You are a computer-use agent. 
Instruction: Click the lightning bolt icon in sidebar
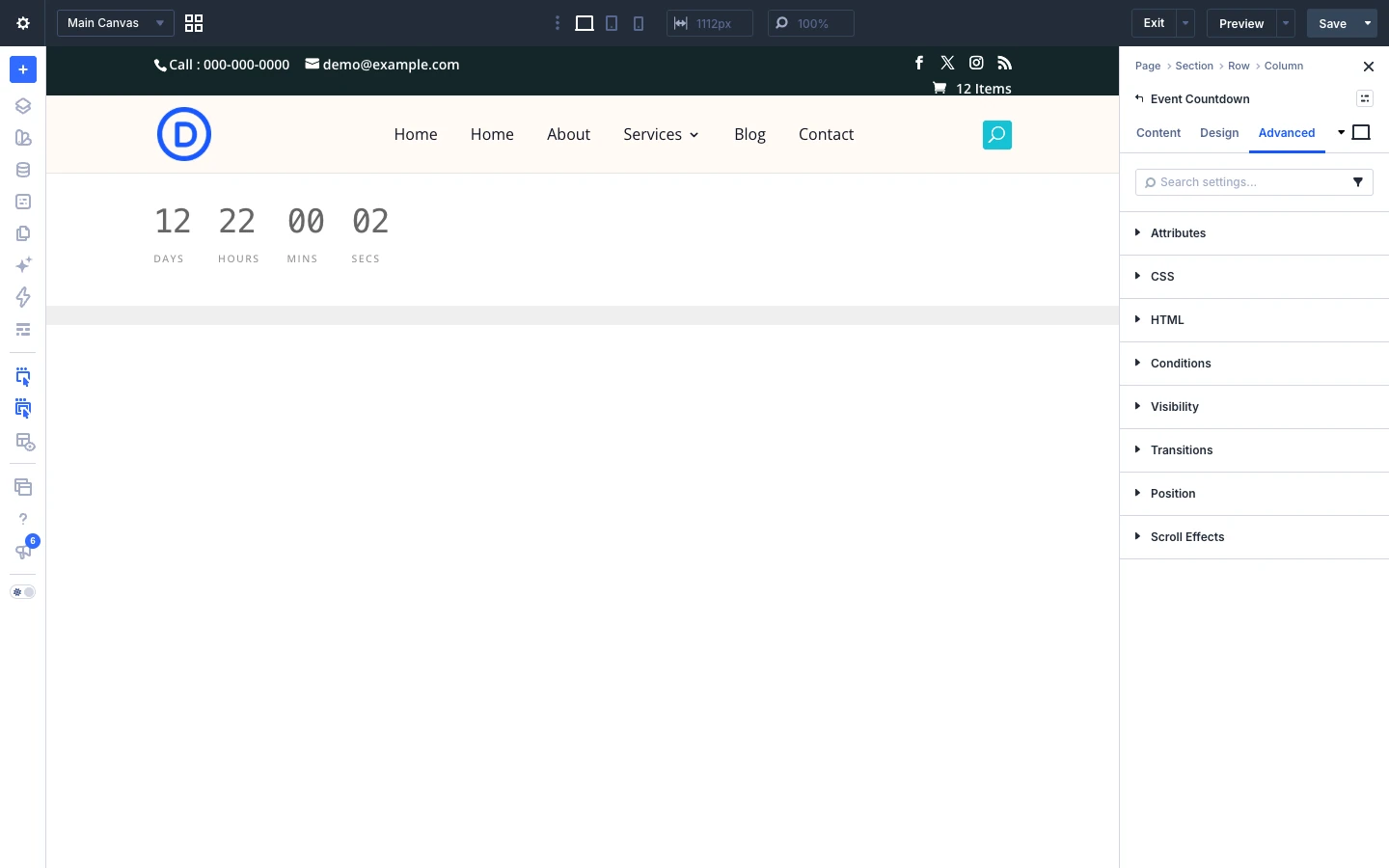23,297
